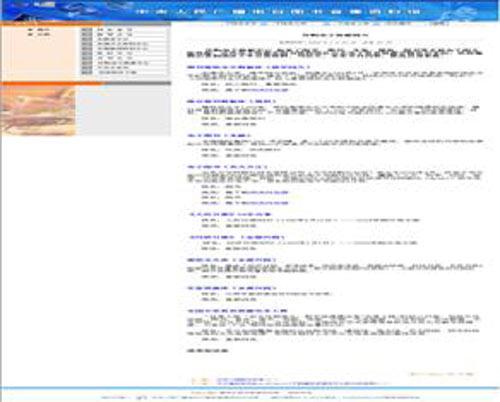The image size is (500, 402).
Task: Open the first item in the top navigation bar
Action: click(x=142, y=12)
